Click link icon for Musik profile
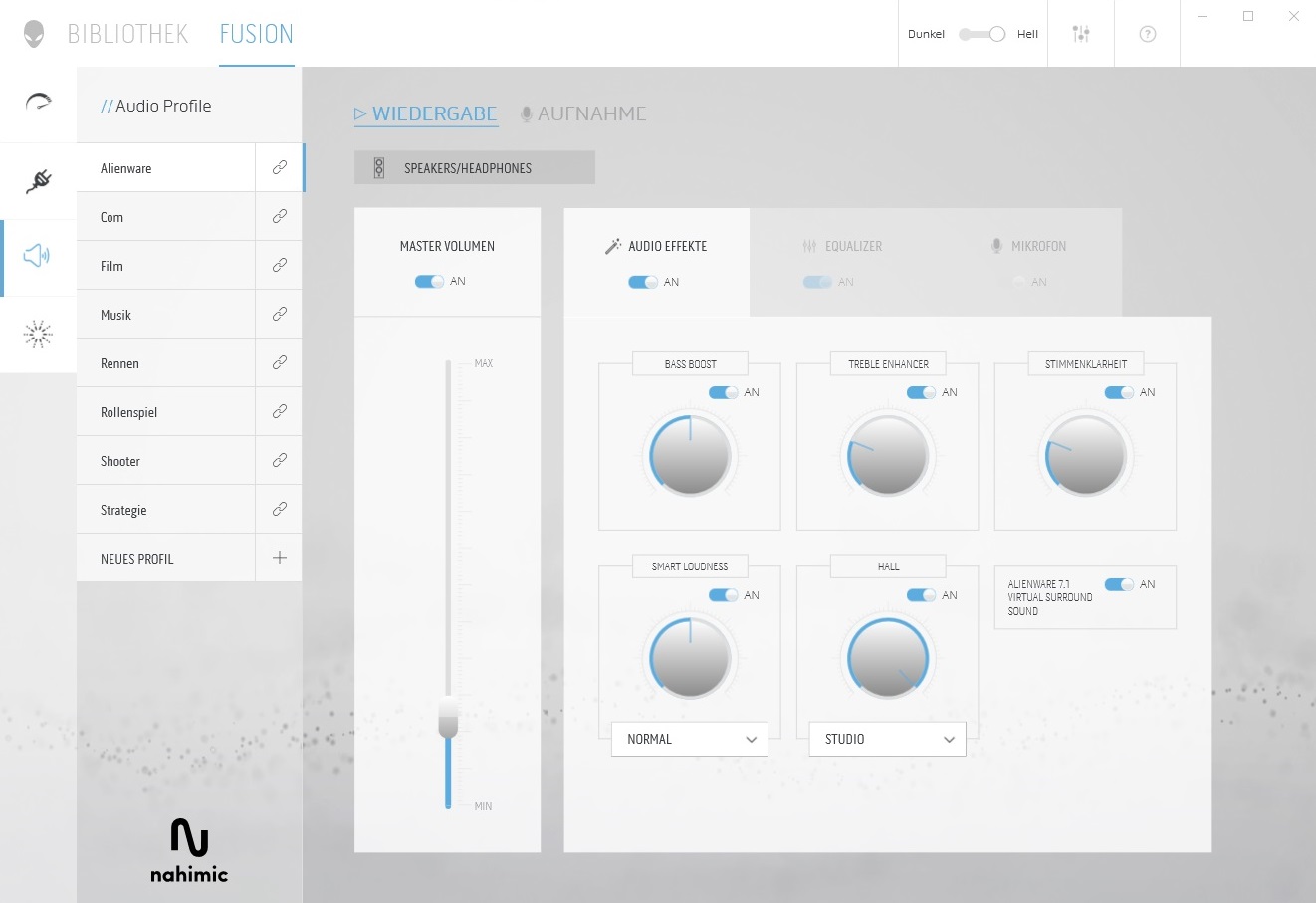The width and height of the screenshot is (1316, 903). click(x=280, y=314)
